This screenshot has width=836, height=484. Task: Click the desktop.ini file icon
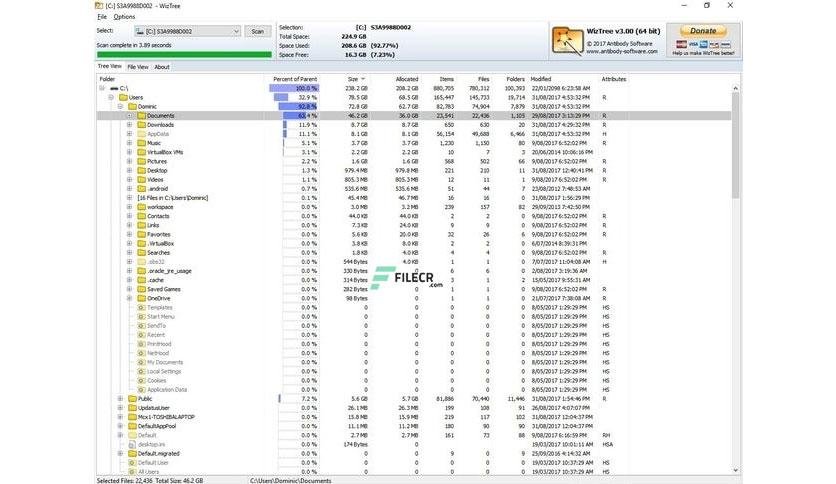coord(132,445)
